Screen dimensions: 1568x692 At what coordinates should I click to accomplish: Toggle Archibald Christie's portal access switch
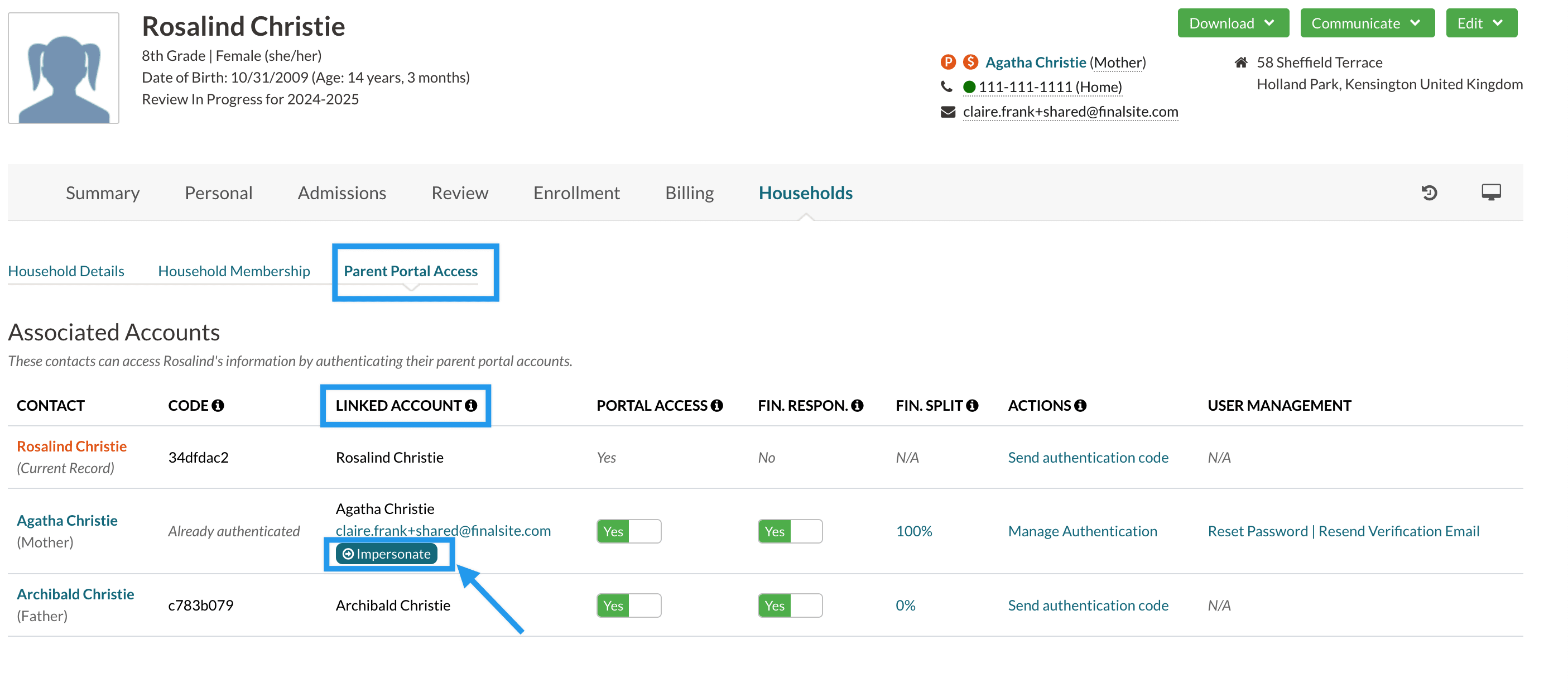point(628,605)
